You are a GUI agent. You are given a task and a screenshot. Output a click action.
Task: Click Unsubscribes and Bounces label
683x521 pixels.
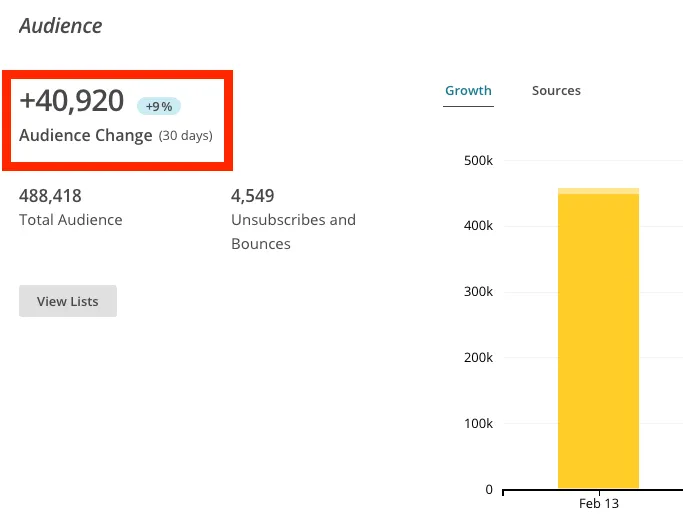(x=294, y=232)
